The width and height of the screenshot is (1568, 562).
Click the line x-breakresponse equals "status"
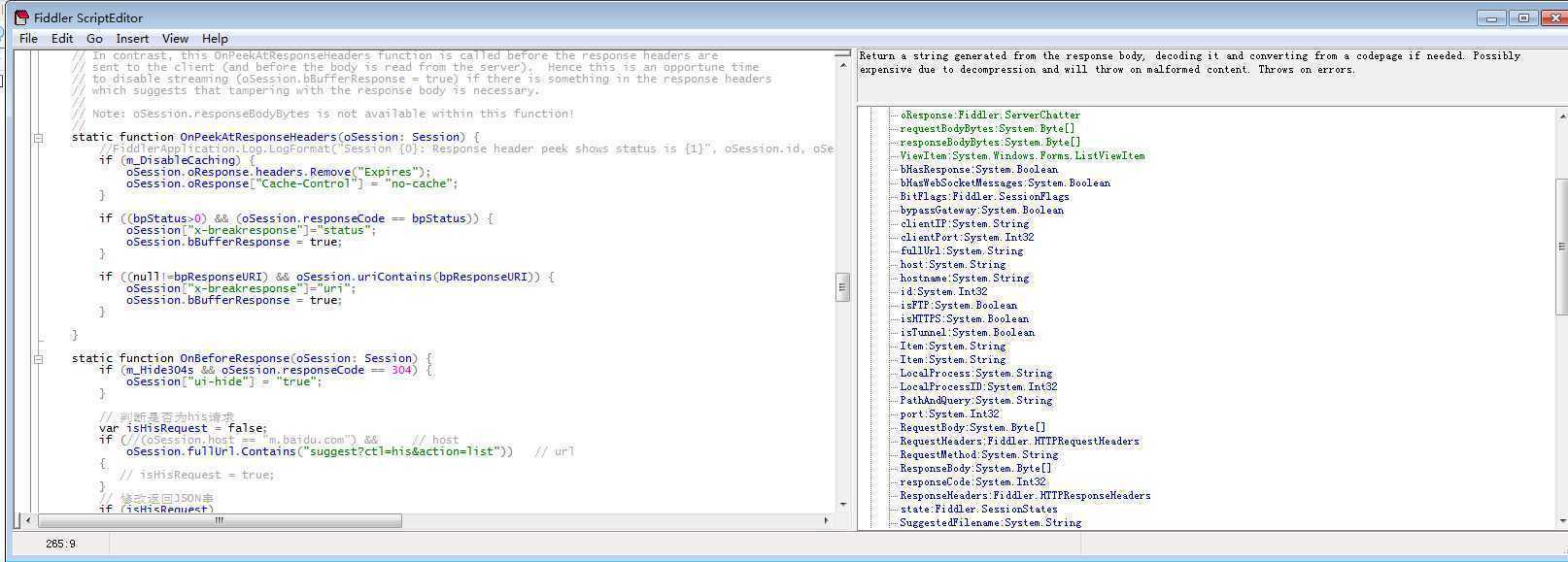[251, 231]
